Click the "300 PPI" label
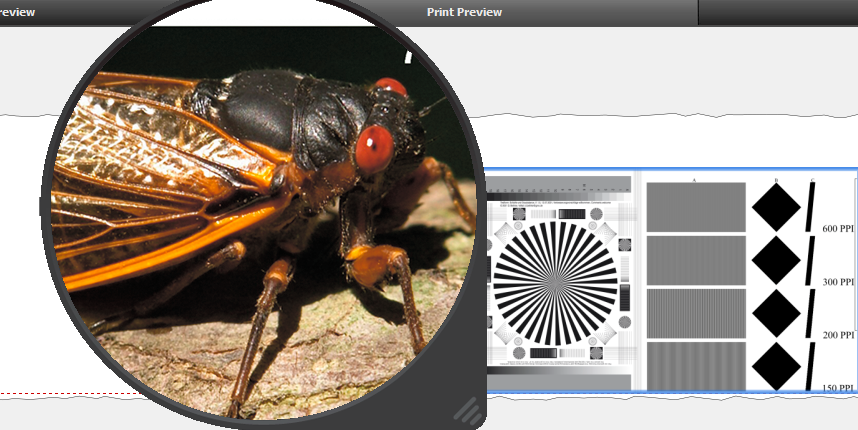This screenshot has width=858, height=430. [x=838, y=282]
